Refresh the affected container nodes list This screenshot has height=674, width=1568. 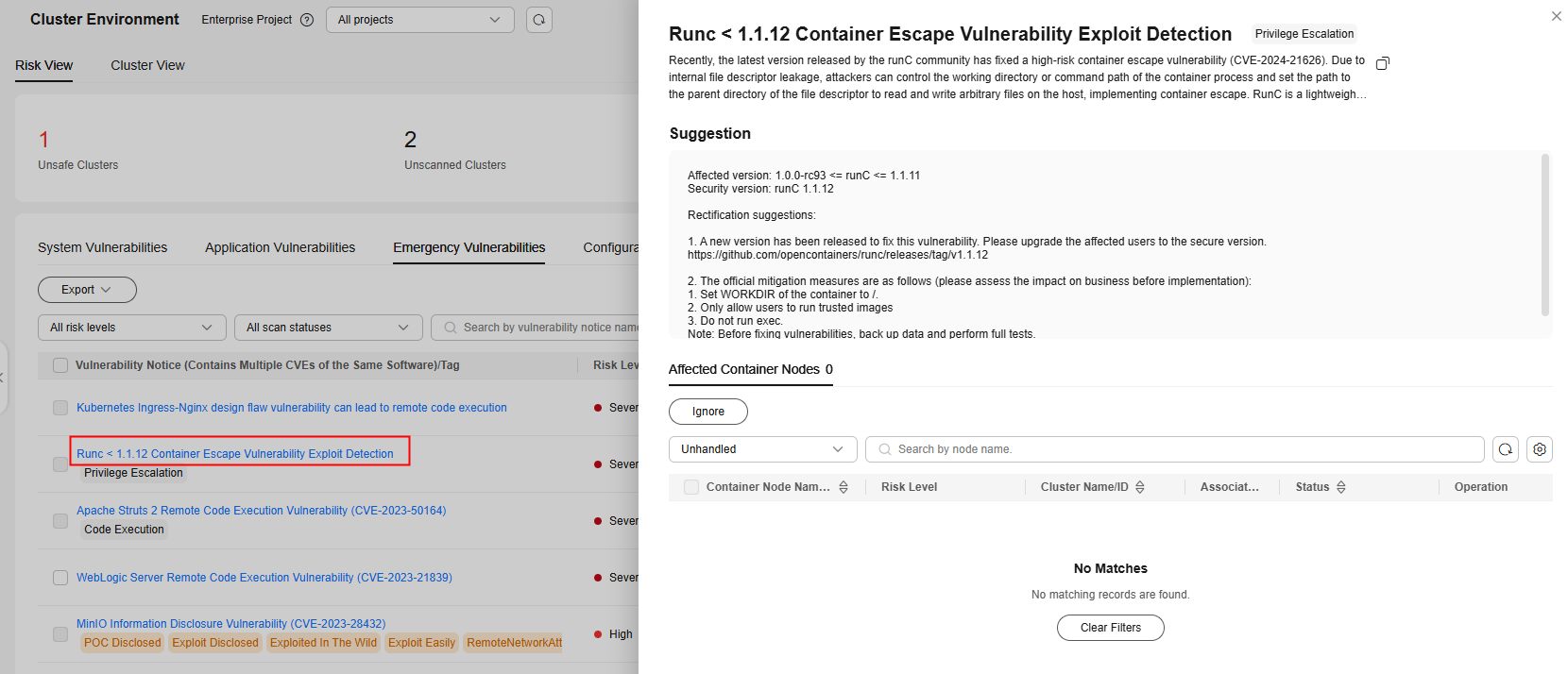1506,449
